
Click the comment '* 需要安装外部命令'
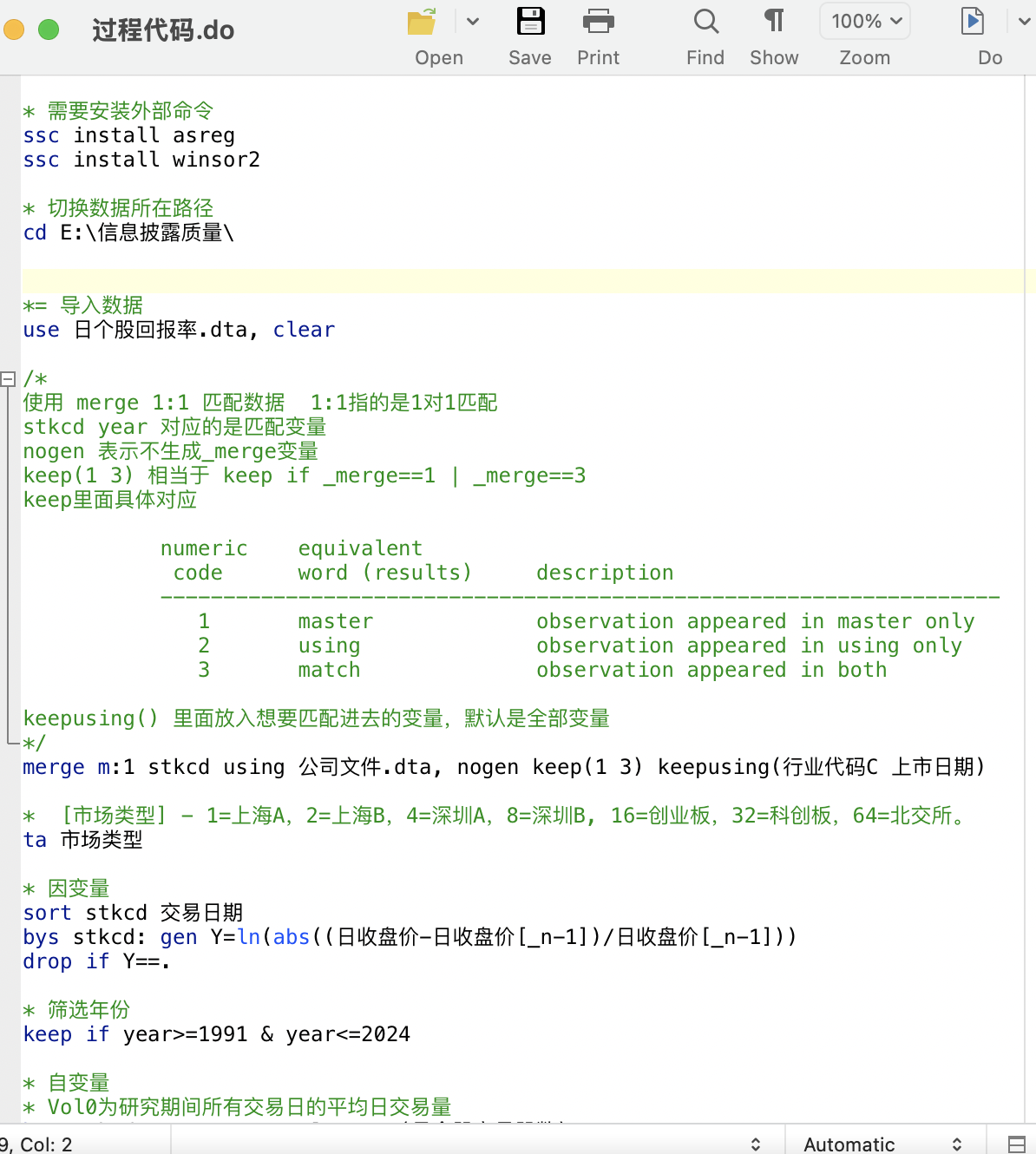pyautogui.click(x=118, y=111)
